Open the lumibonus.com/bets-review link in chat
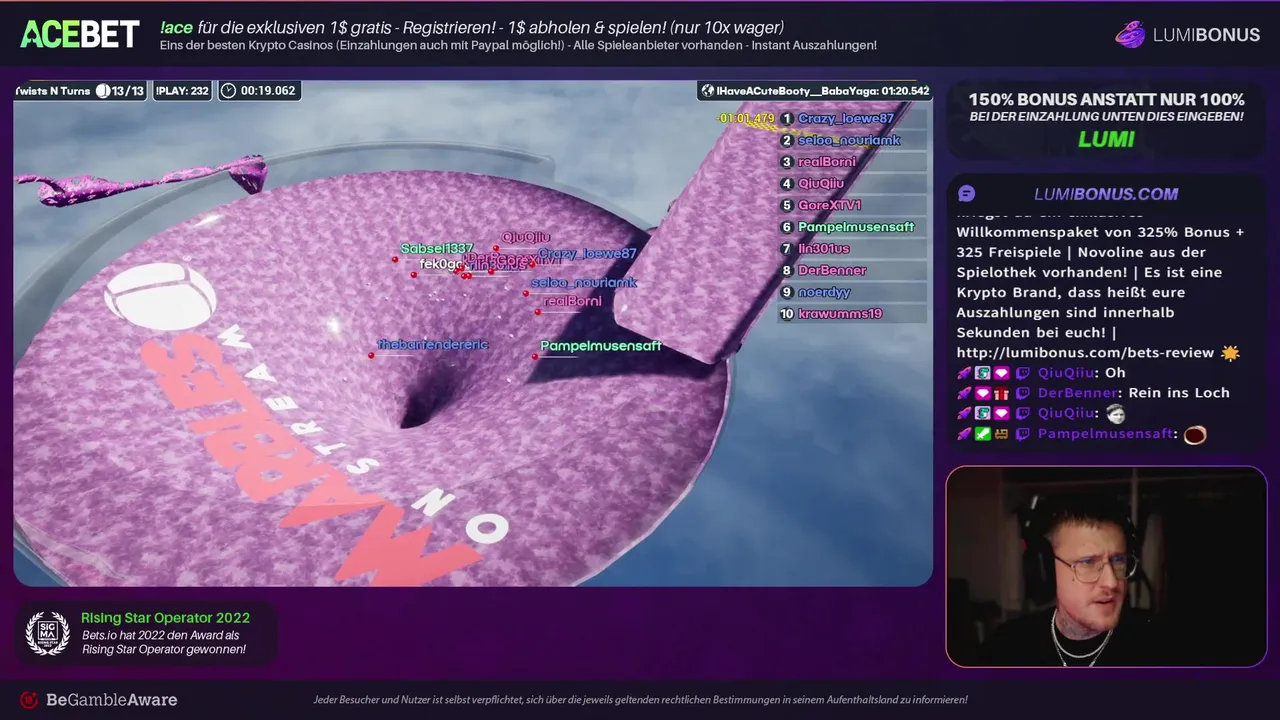 pyautogui.click(x=1085, y=352)
